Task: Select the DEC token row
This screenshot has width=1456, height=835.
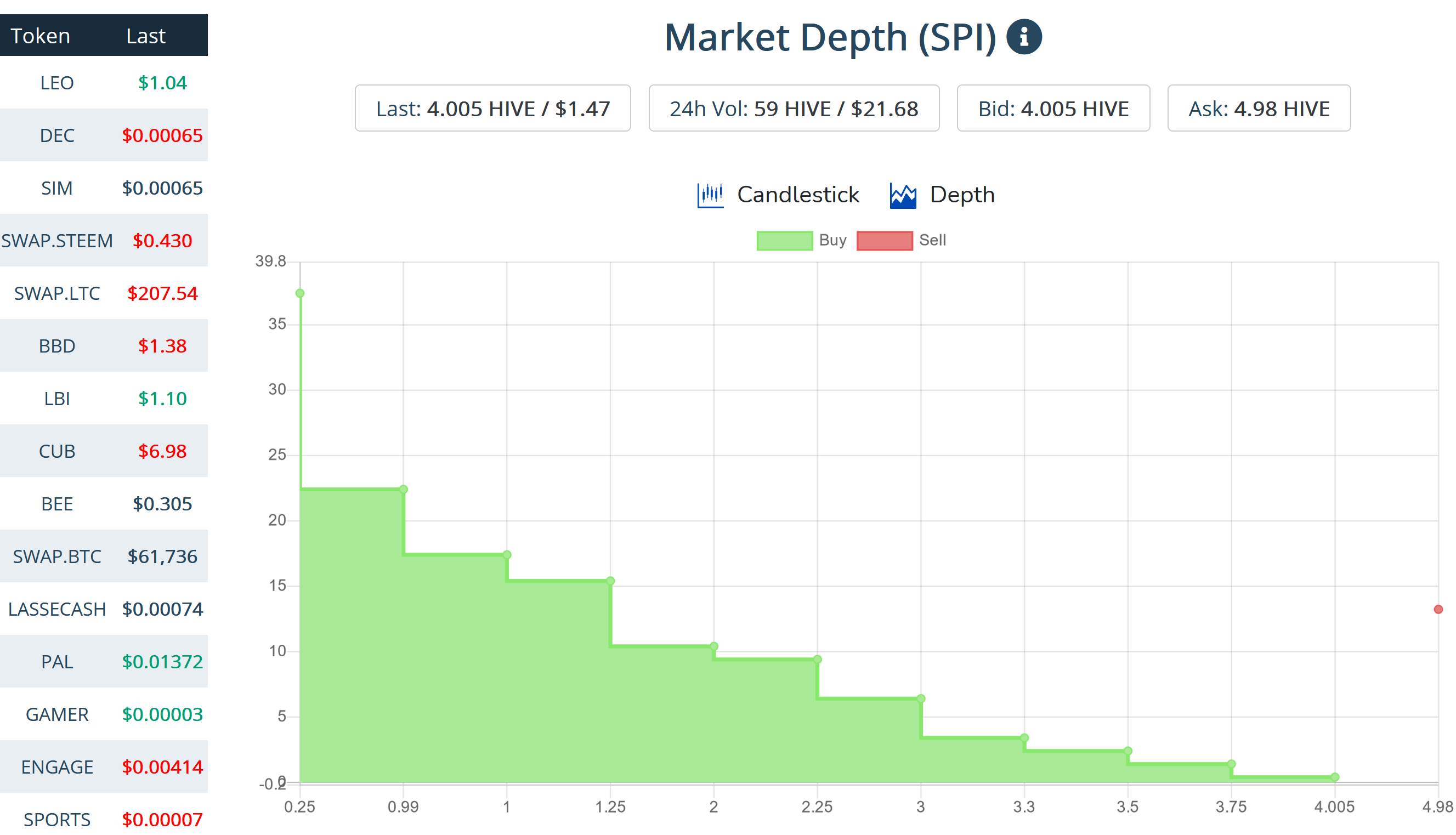Action: click(x=104, y=135)
